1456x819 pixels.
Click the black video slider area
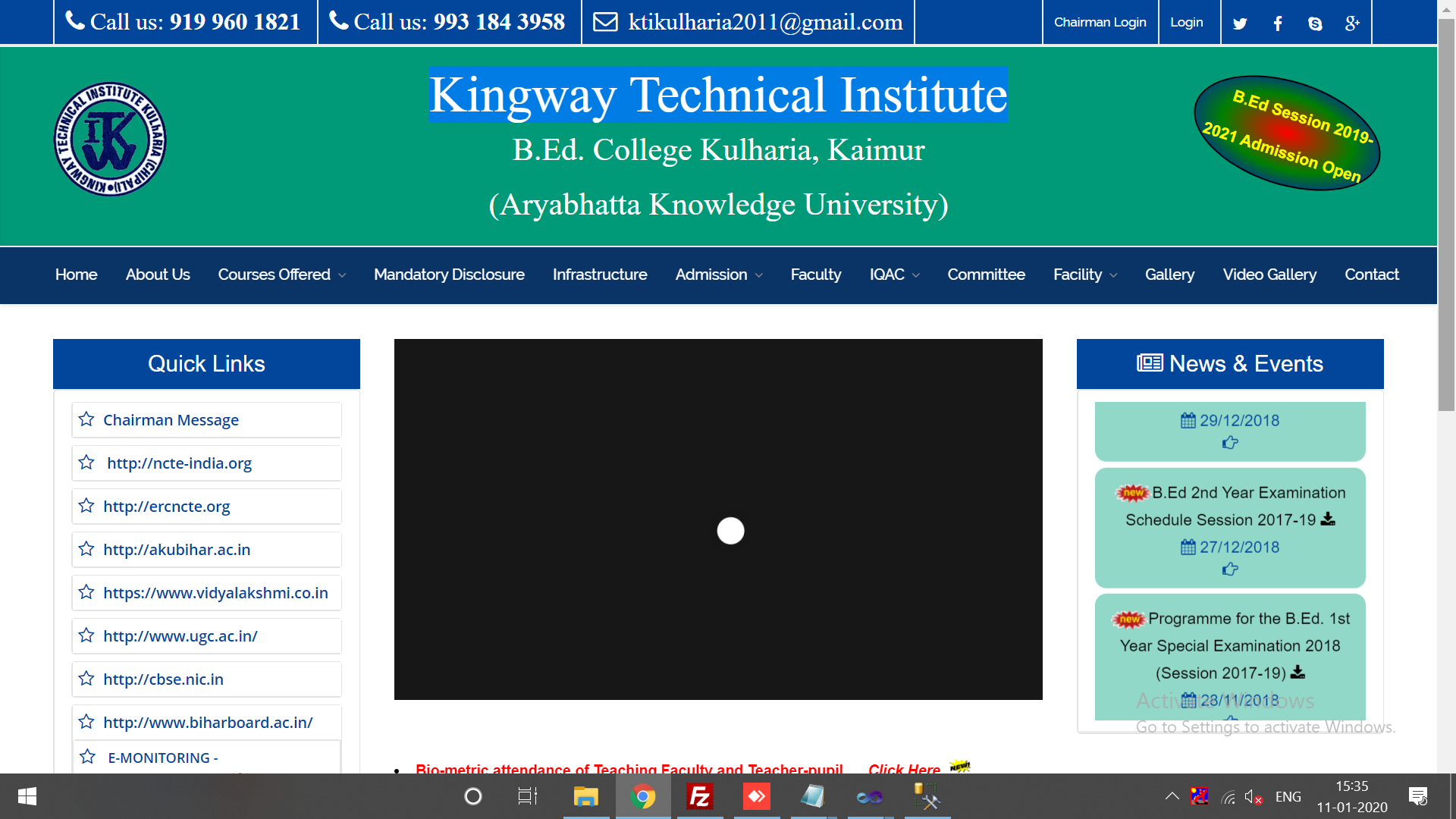click(x=718, y=519)
